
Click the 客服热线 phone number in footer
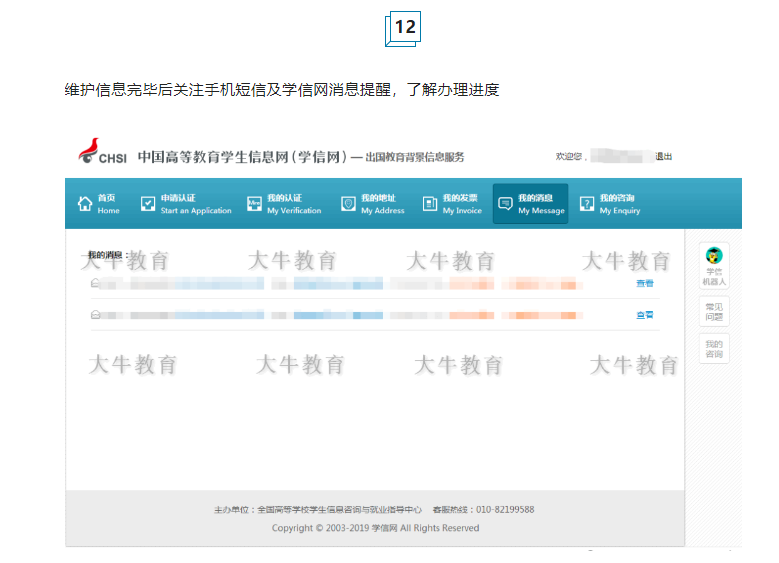point(504,509)
